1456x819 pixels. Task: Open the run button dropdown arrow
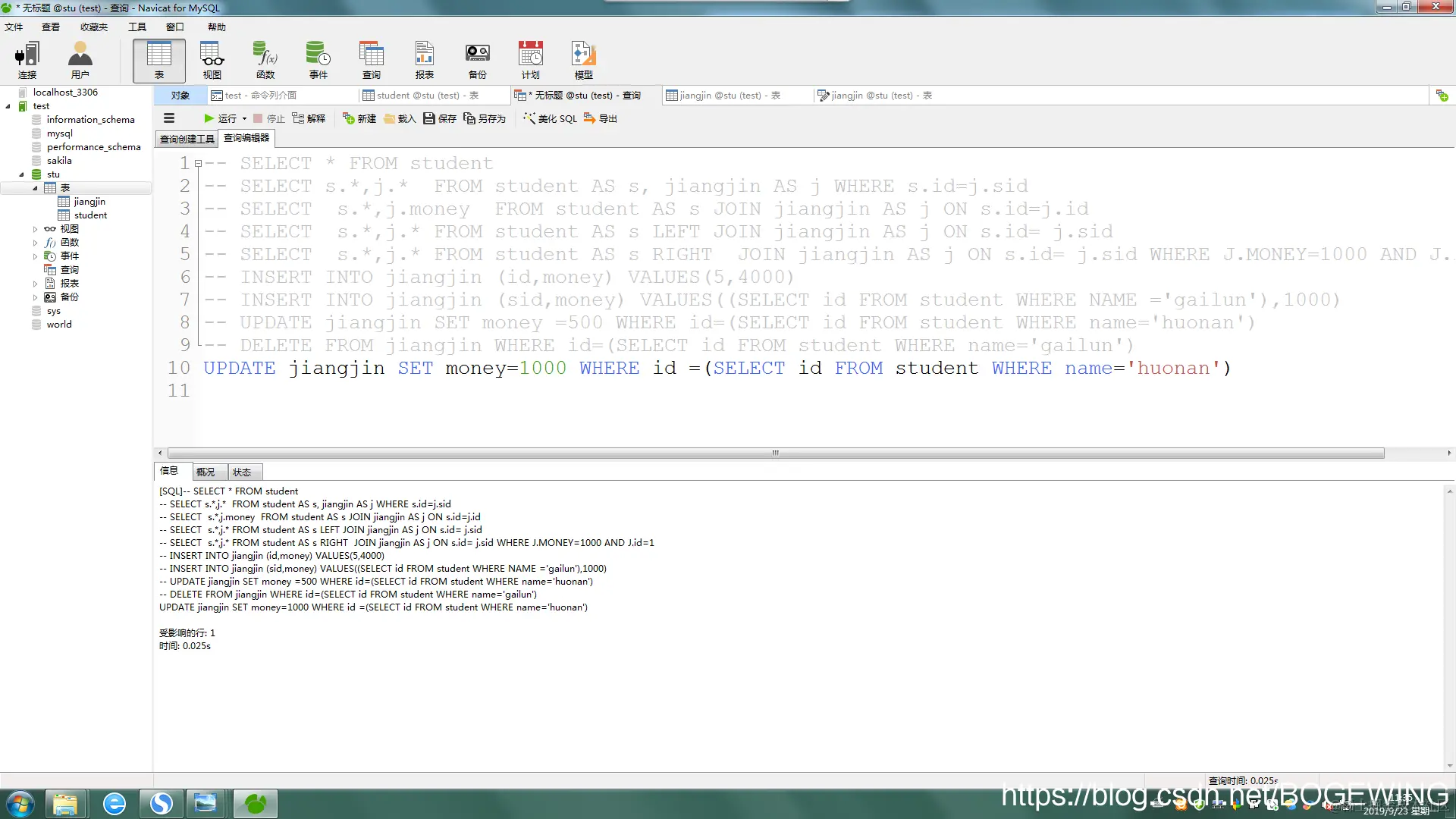tap(244, 119)
